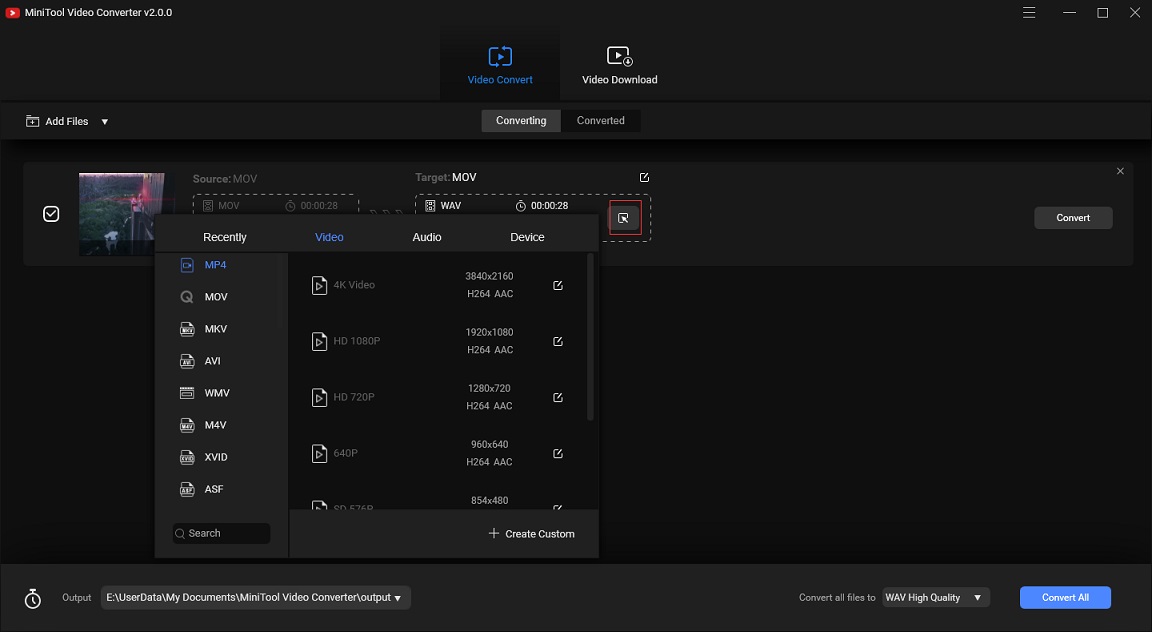Click the Create Custom button
The height and width of the screenshot is (632, 1152).
tap(532, 534)
